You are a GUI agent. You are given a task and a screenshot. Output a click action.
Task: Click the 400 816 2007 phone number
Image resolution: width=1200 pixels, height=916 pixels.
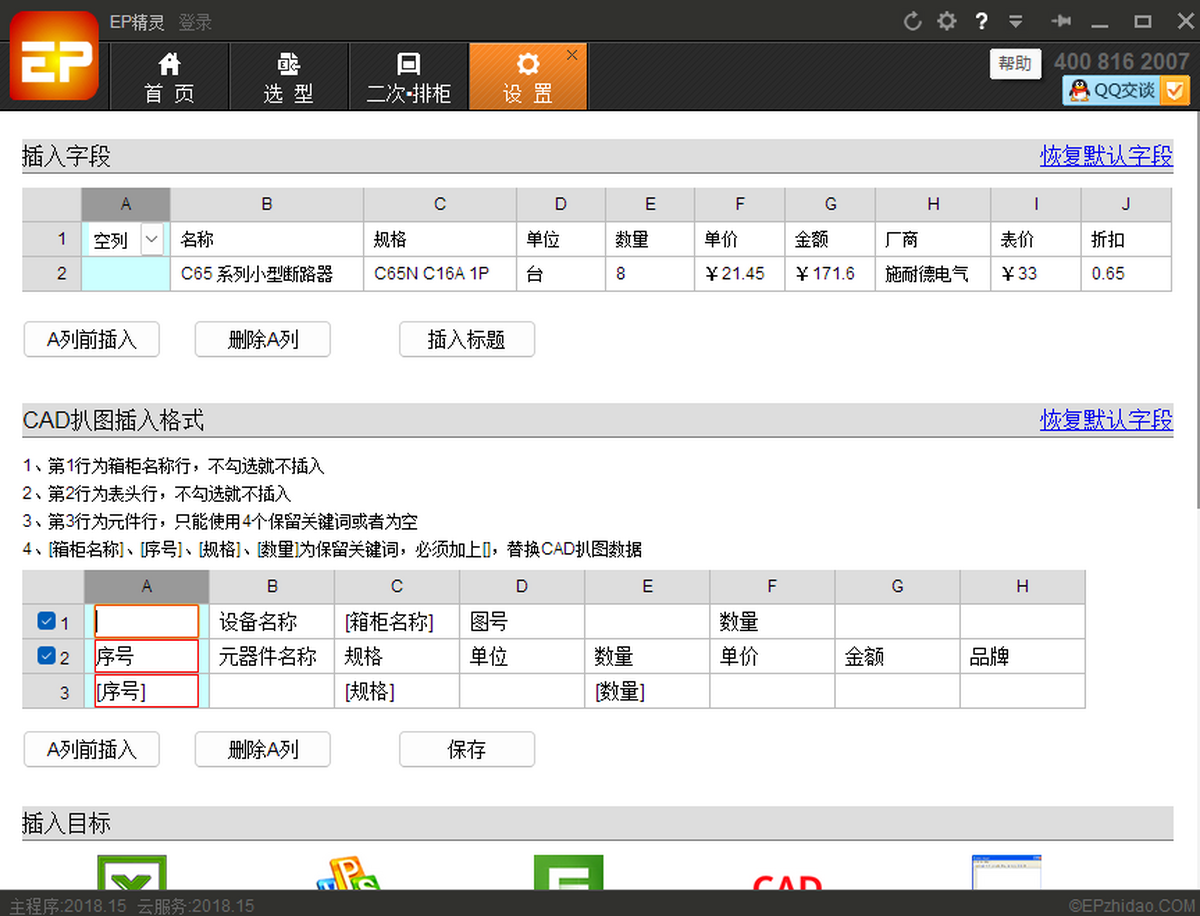pyautogui.click(x=1121, y=62)
